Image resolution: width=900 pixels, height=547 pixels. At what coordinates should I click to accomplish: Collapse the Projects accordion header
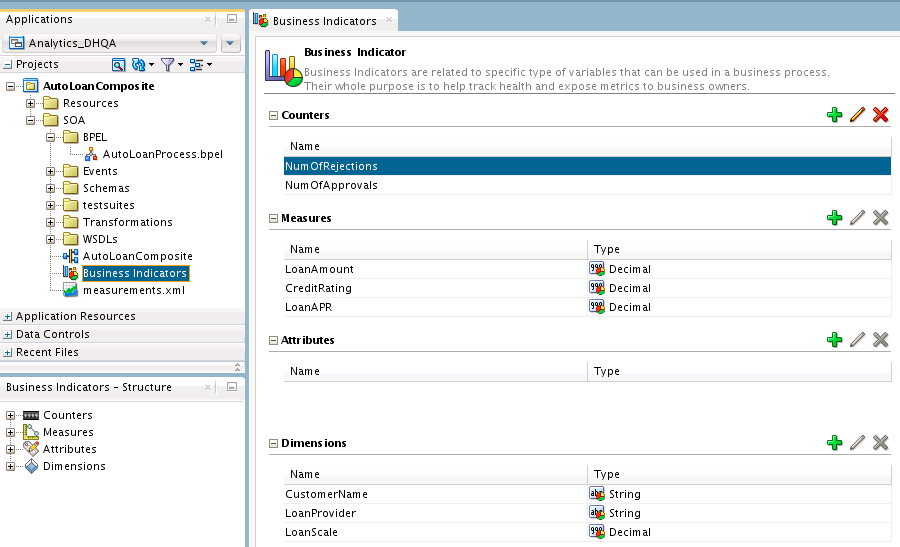[8, 64]
